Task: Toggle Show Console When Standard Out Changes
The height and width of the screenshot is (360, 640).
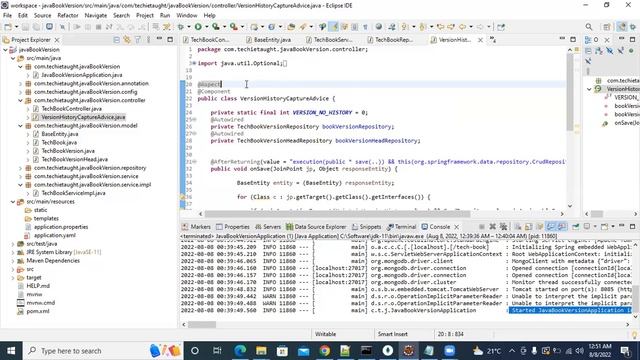Action: coord(551,227)
